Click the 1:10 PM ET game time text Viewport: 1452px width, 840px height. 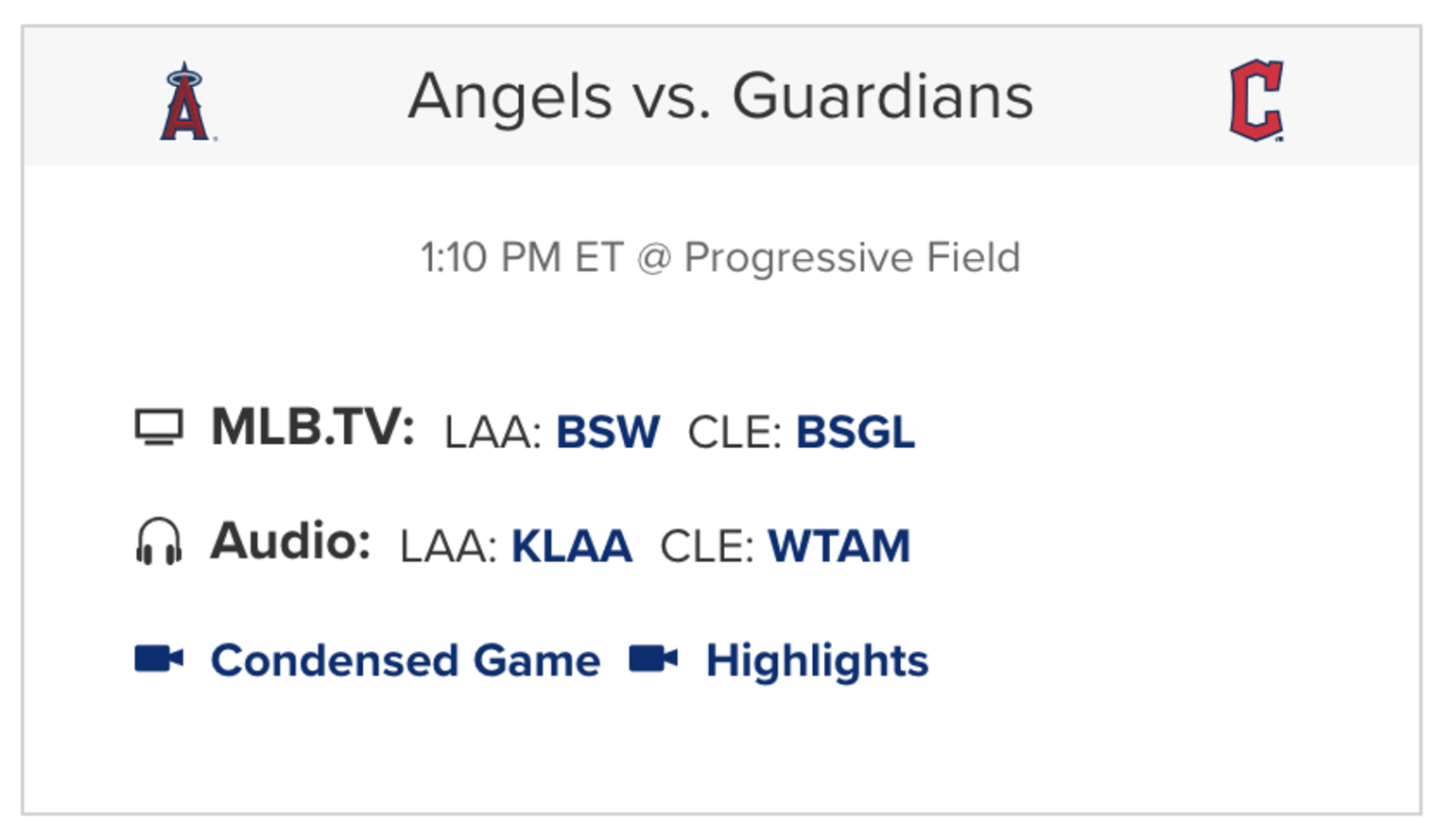click(523, 256)
